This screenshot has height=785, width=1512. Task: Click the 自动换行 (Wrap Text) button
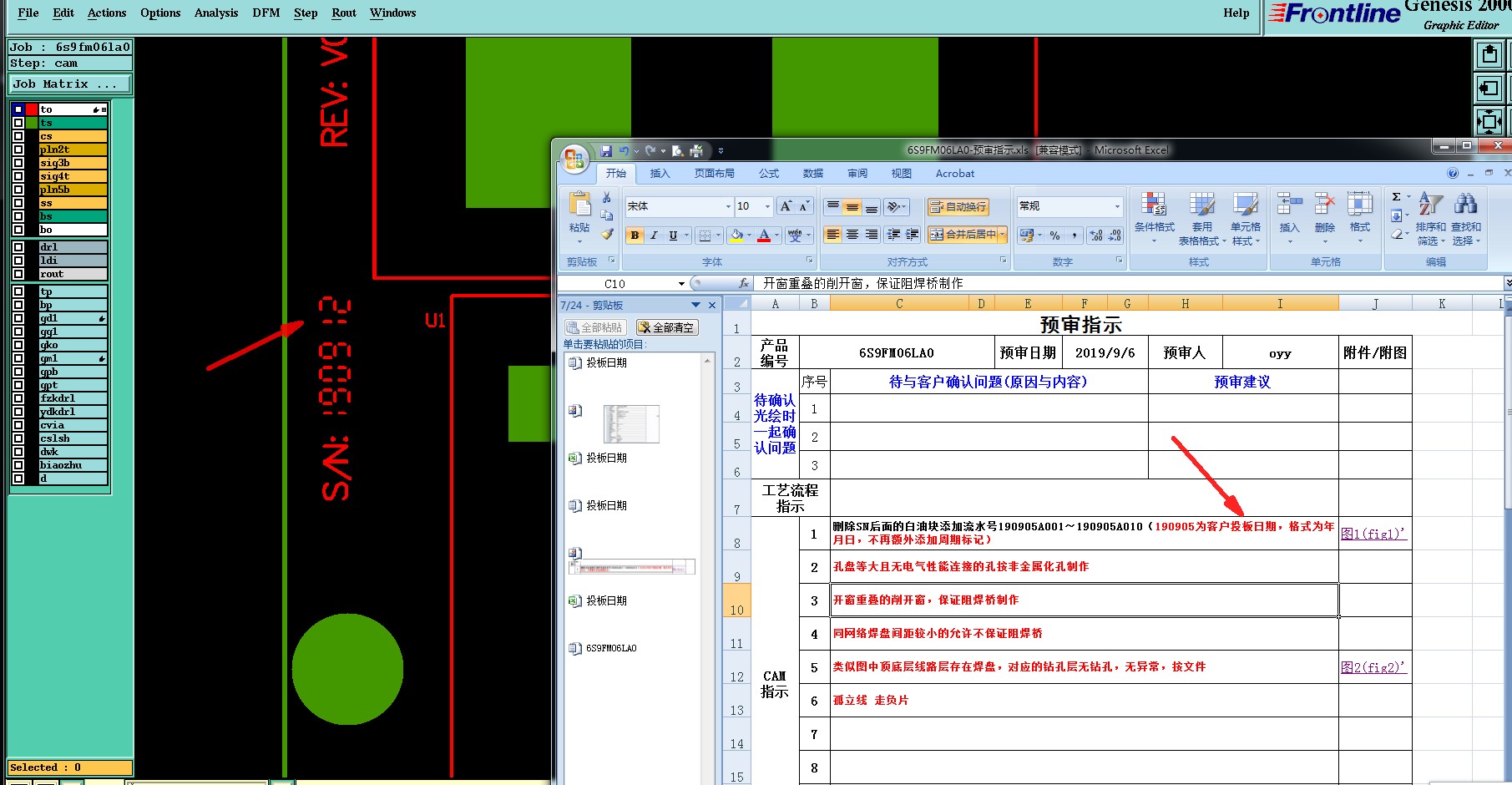[x=958, y=207]
